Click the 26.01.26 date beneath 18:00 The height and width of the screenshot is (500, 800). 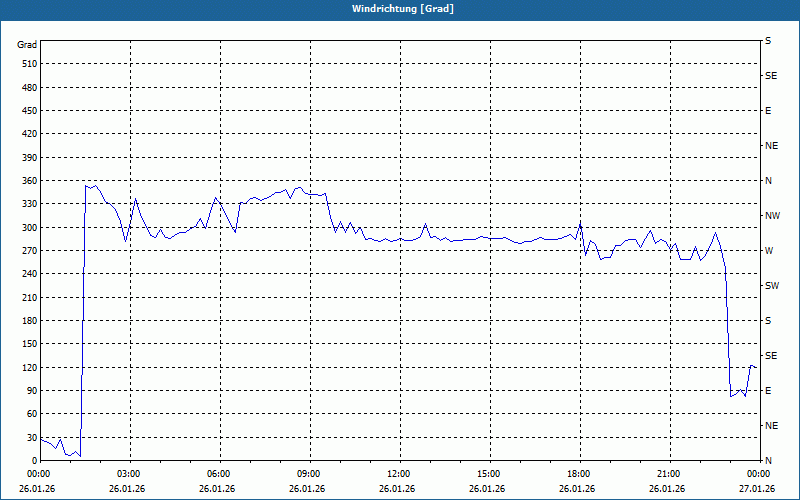tap(577, 489)
